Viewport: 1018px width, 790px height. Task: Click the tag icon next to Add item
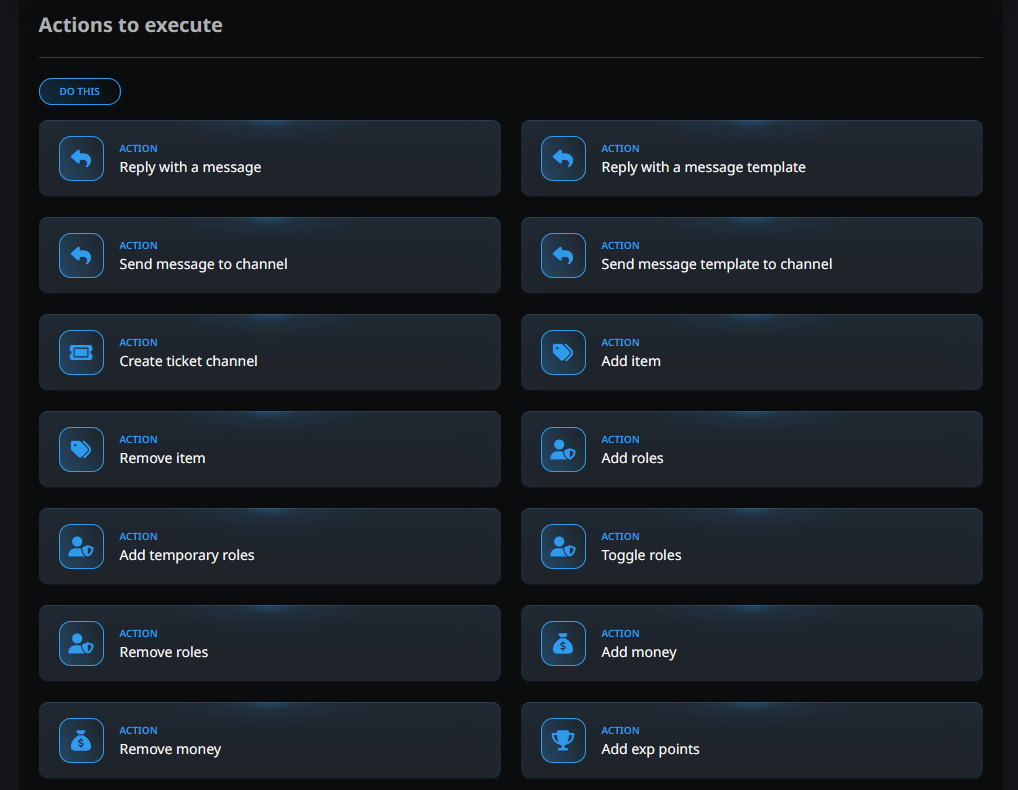point(563,352)
